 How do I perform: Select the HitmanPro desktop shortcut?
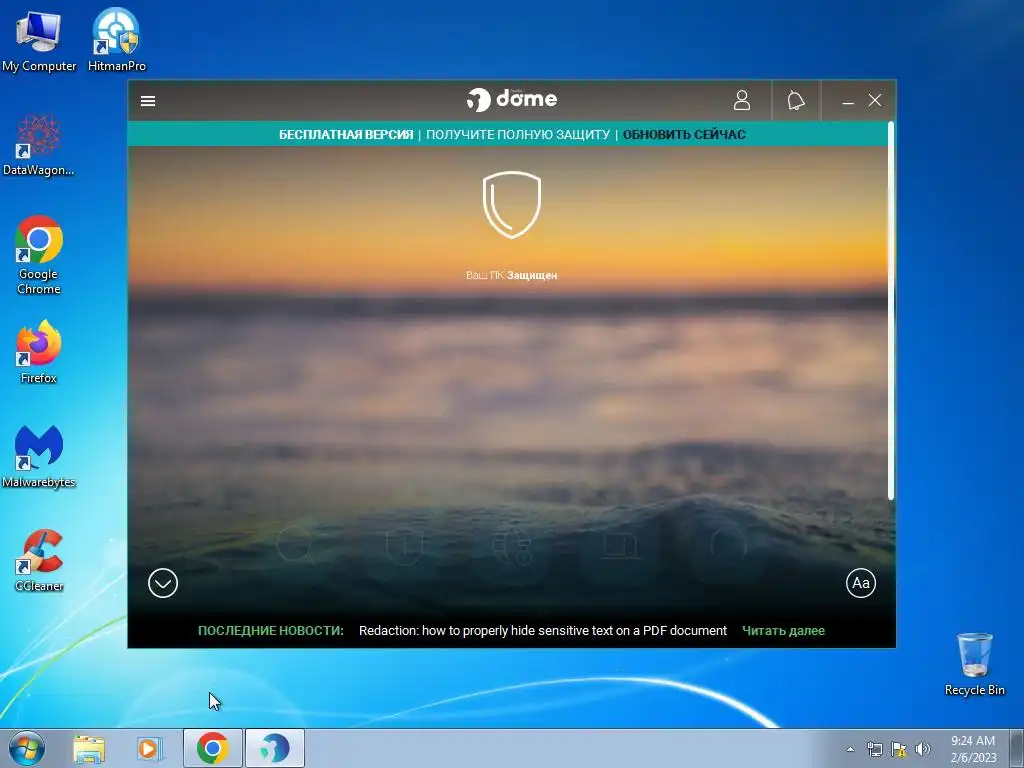click(117, 40)
